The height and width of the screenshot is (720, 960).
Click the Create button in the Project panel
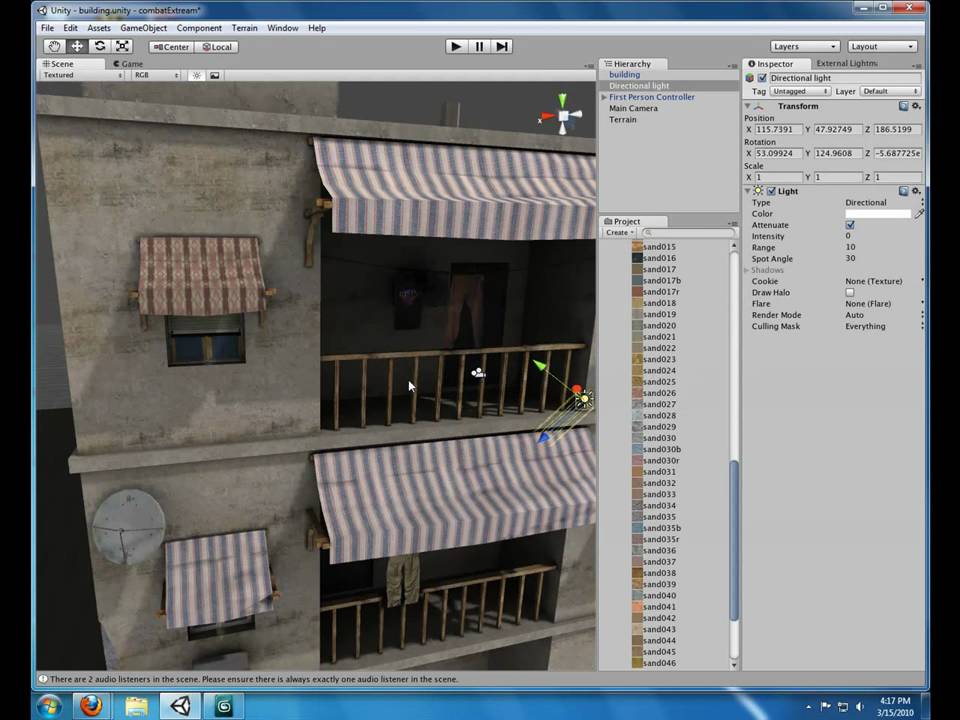click(x=618, y=232)
